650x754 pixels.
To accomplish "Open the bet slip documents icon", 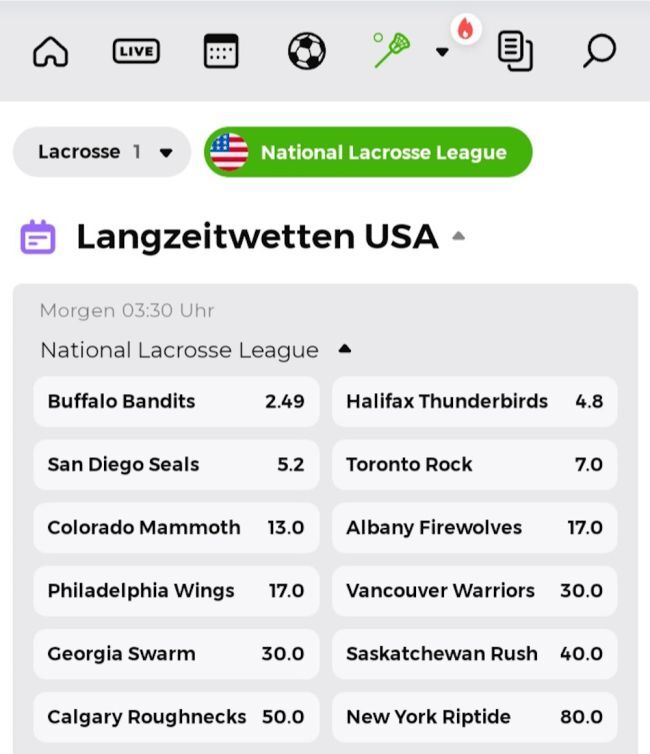I will [x=515, y=51].
